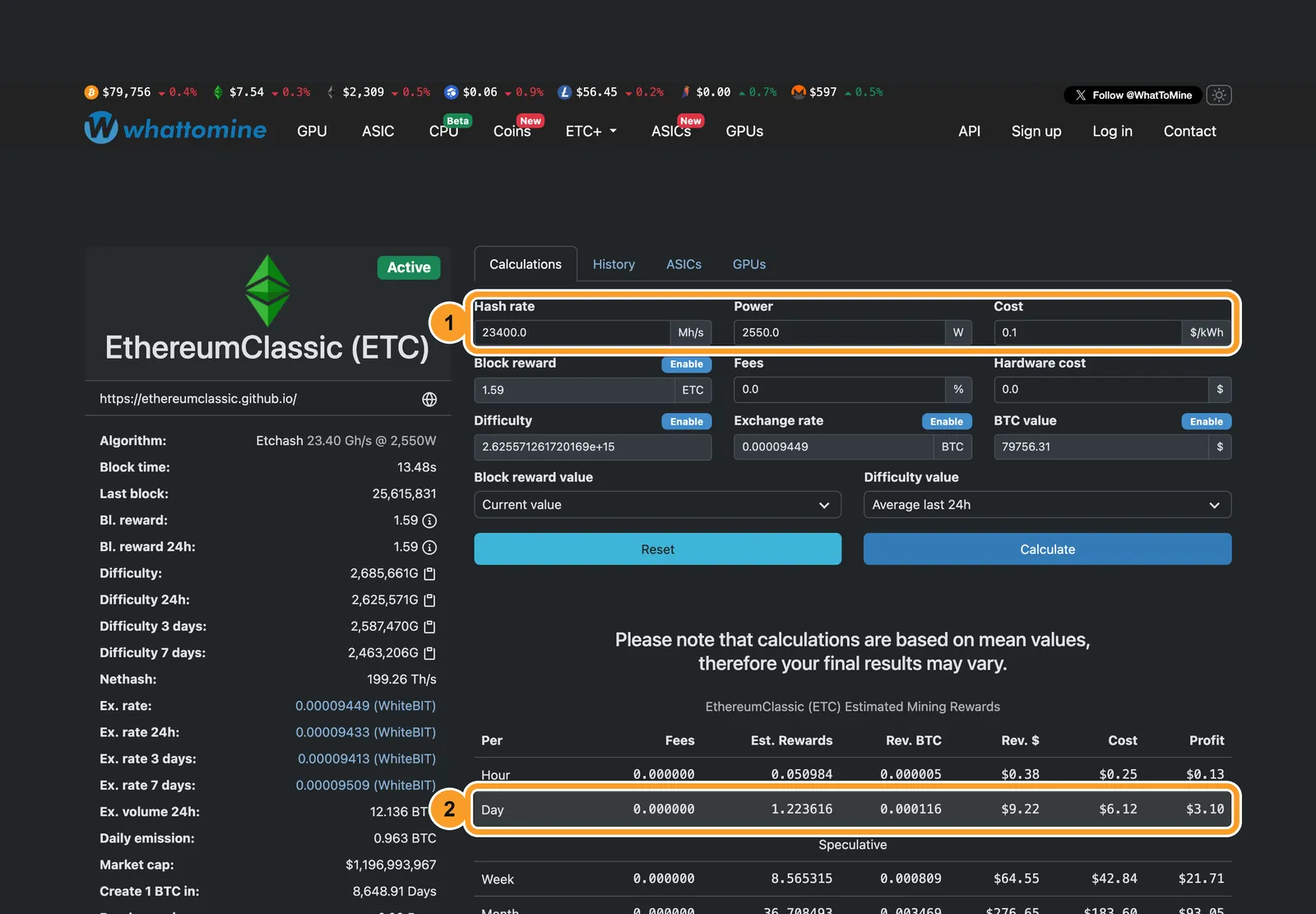Open the GPU menu item

tap(312, 131)
